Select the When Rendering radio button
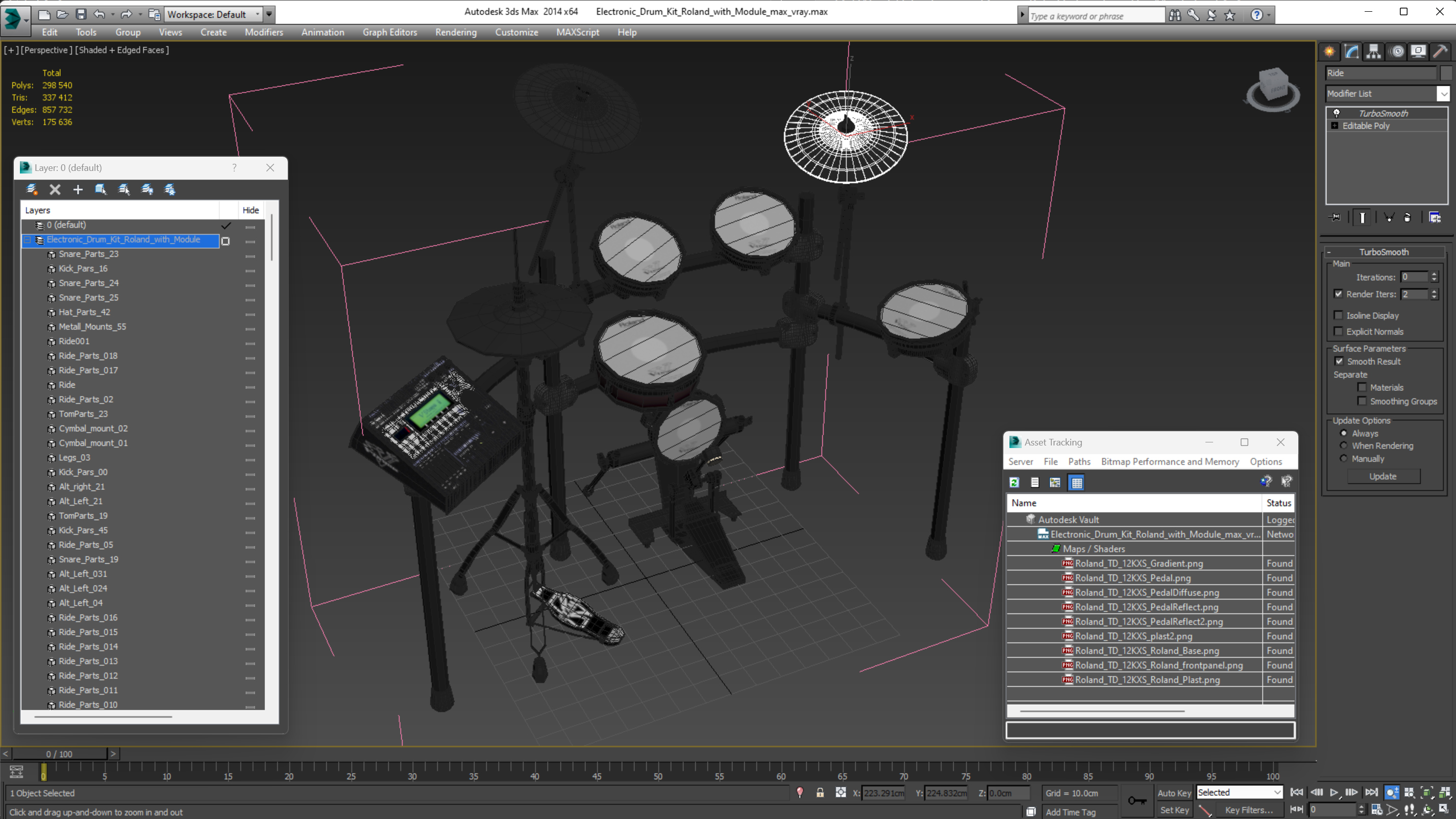 1344,445
